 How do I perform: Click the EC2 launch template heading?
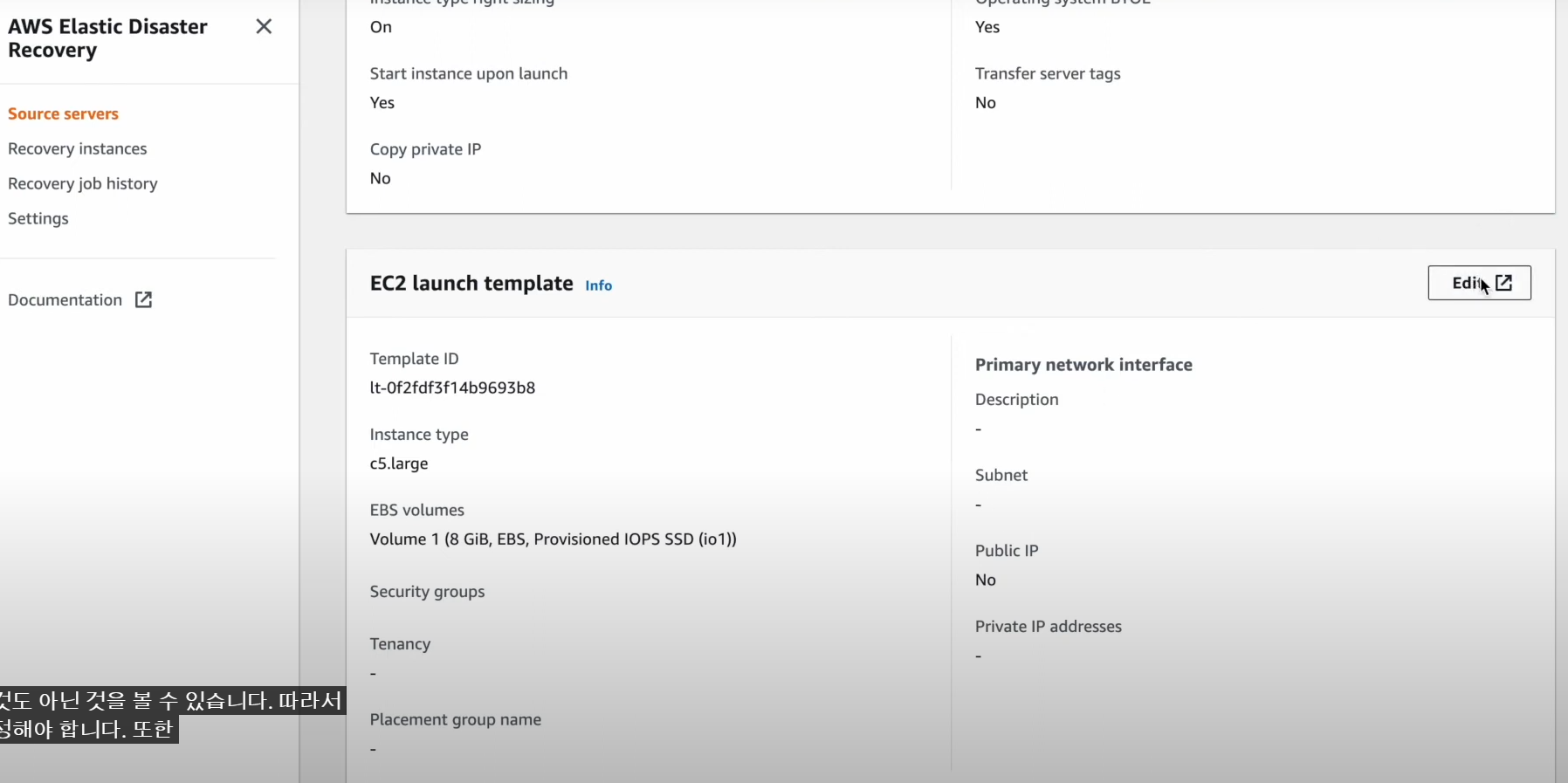pyautogui.click(x=471, y=284)
